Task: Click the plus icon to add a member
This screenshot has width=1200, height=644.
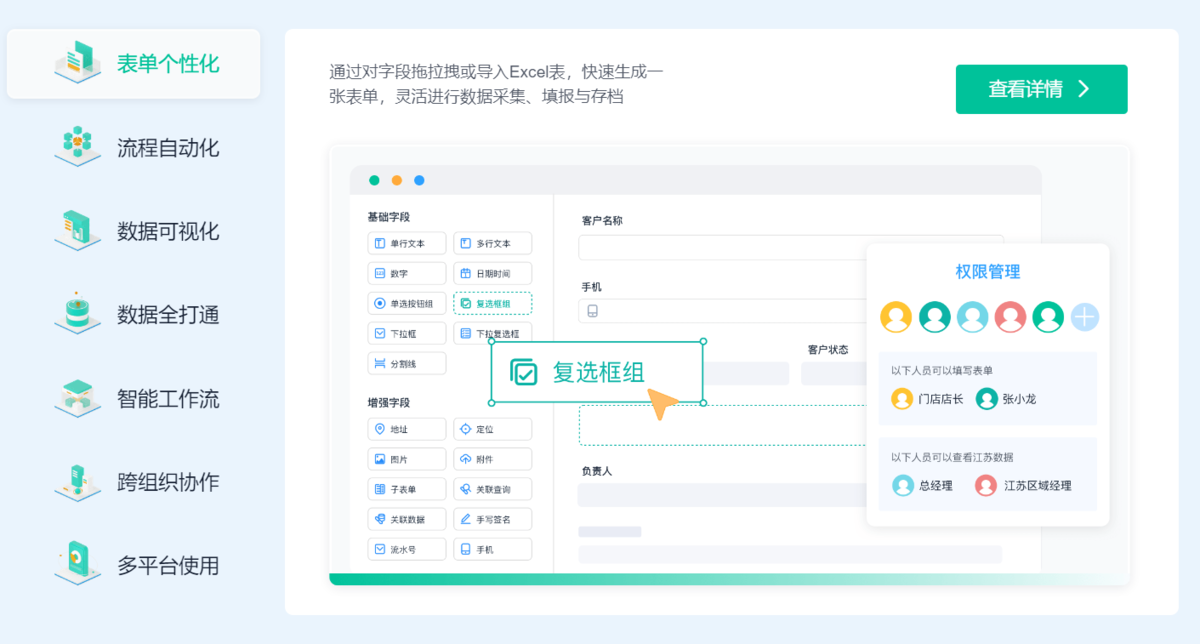Action: click(x=1085, y=318)
